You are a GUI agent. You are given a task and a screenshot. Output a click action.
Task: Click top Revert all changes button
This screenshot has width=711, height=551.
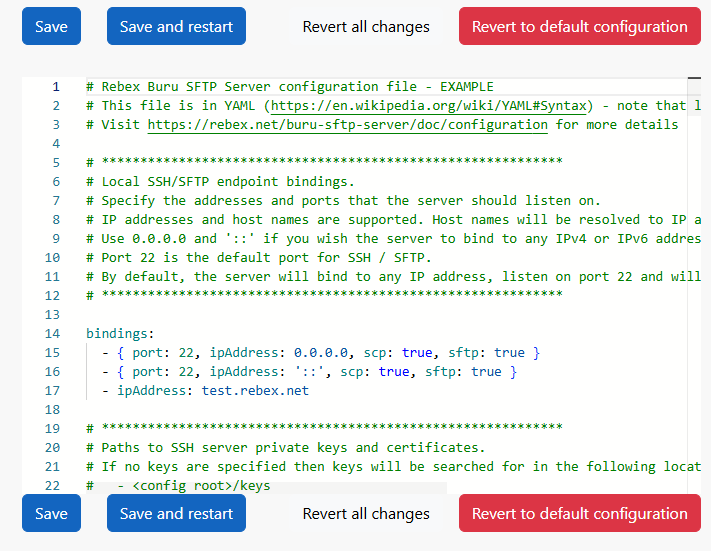tap(366, 26)
